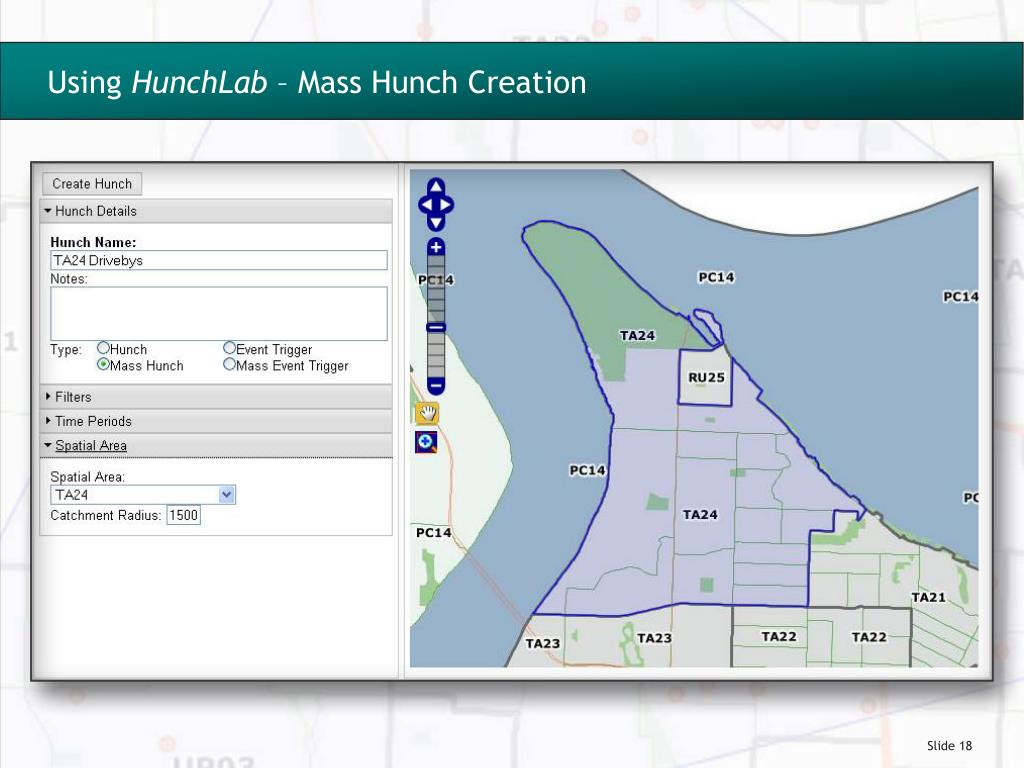This screenshot has width=1024, height=768.
Task: Select the Event Trigger radio button
Action: [x=229, y=348]
